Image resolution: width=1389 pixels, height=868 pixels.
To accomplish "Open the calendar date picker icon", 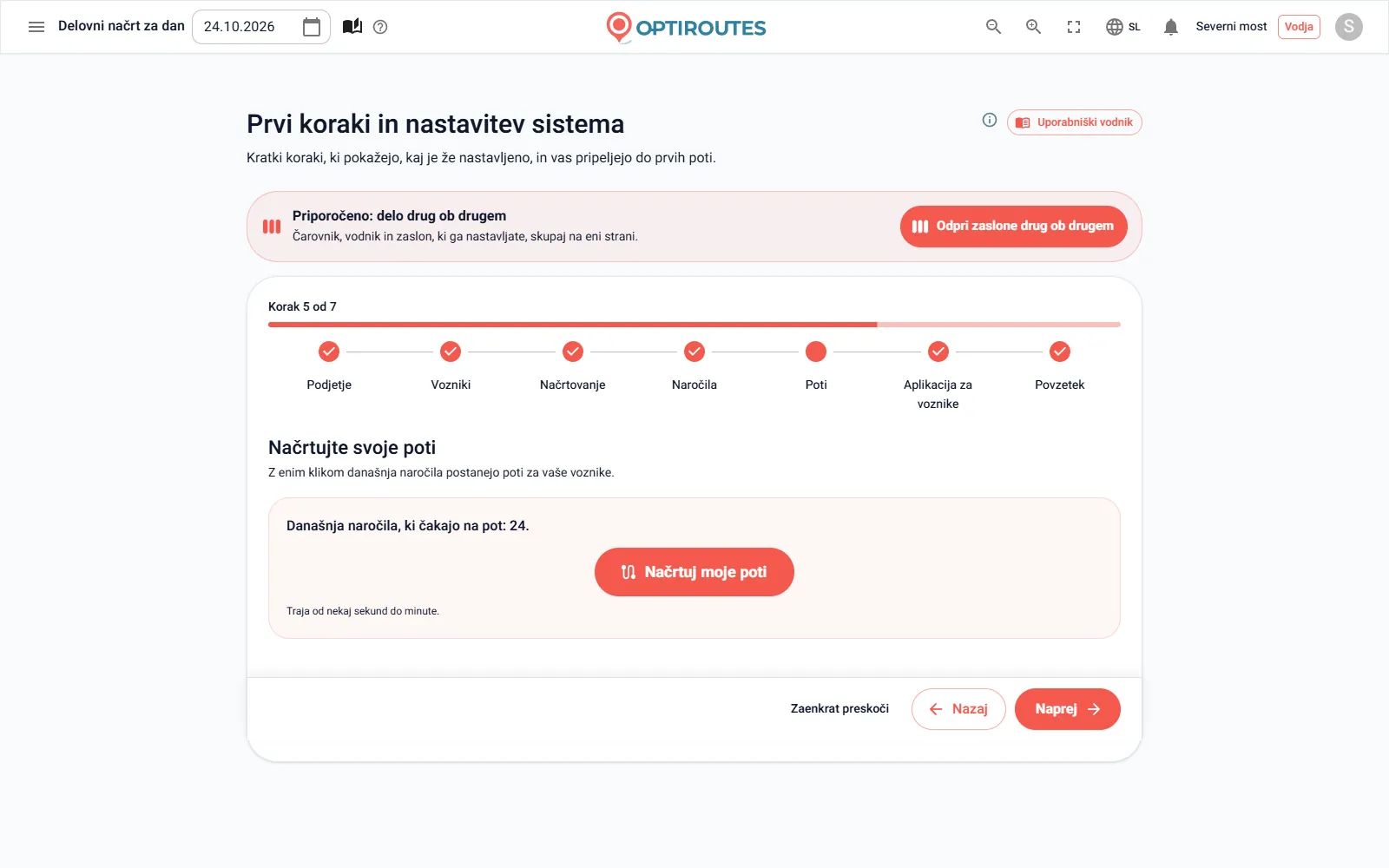I will pos(312,27).
